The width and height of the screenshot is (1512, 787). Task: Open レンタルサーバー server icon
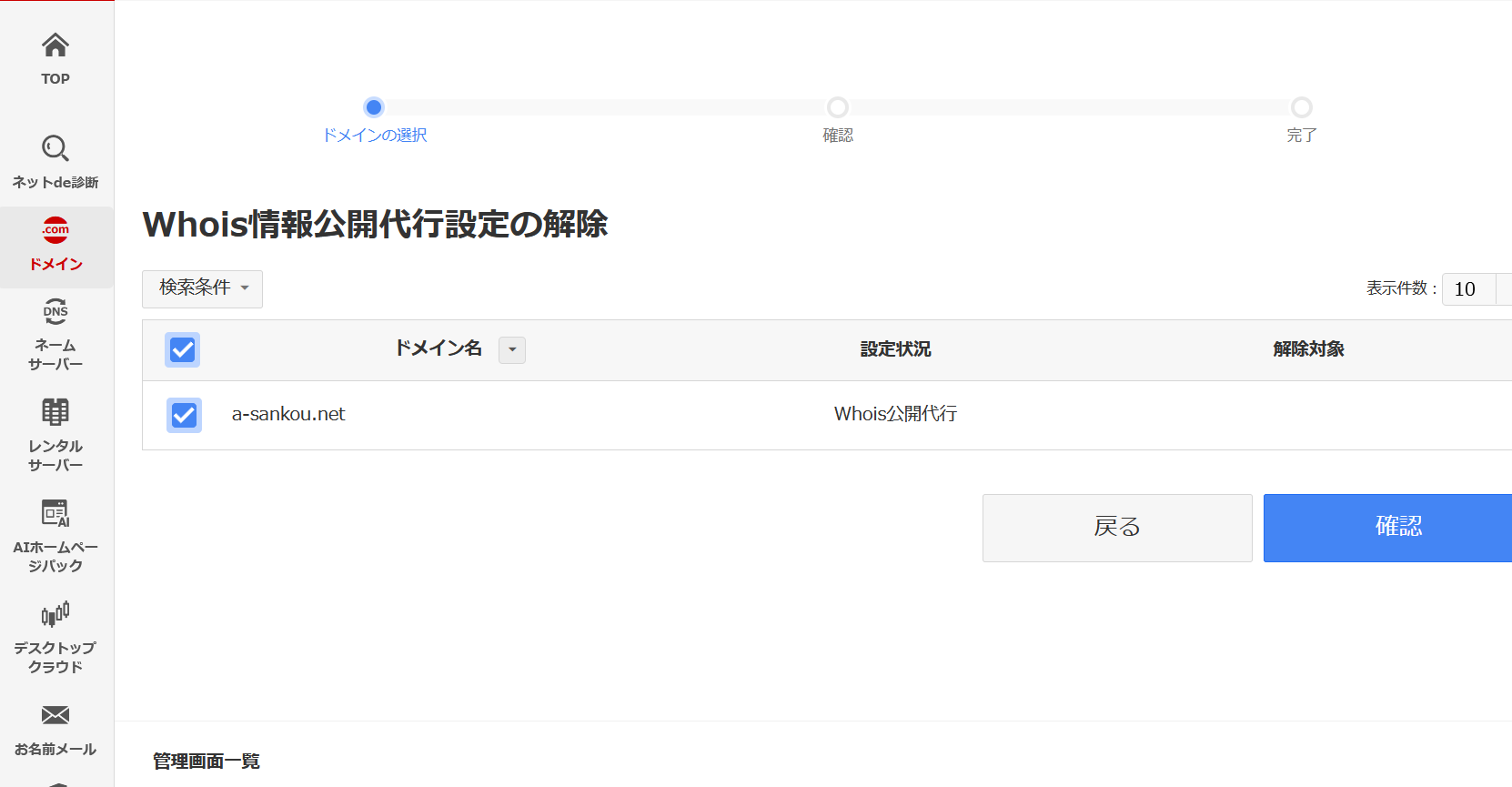pyautogui.click(x=55, y=412)
